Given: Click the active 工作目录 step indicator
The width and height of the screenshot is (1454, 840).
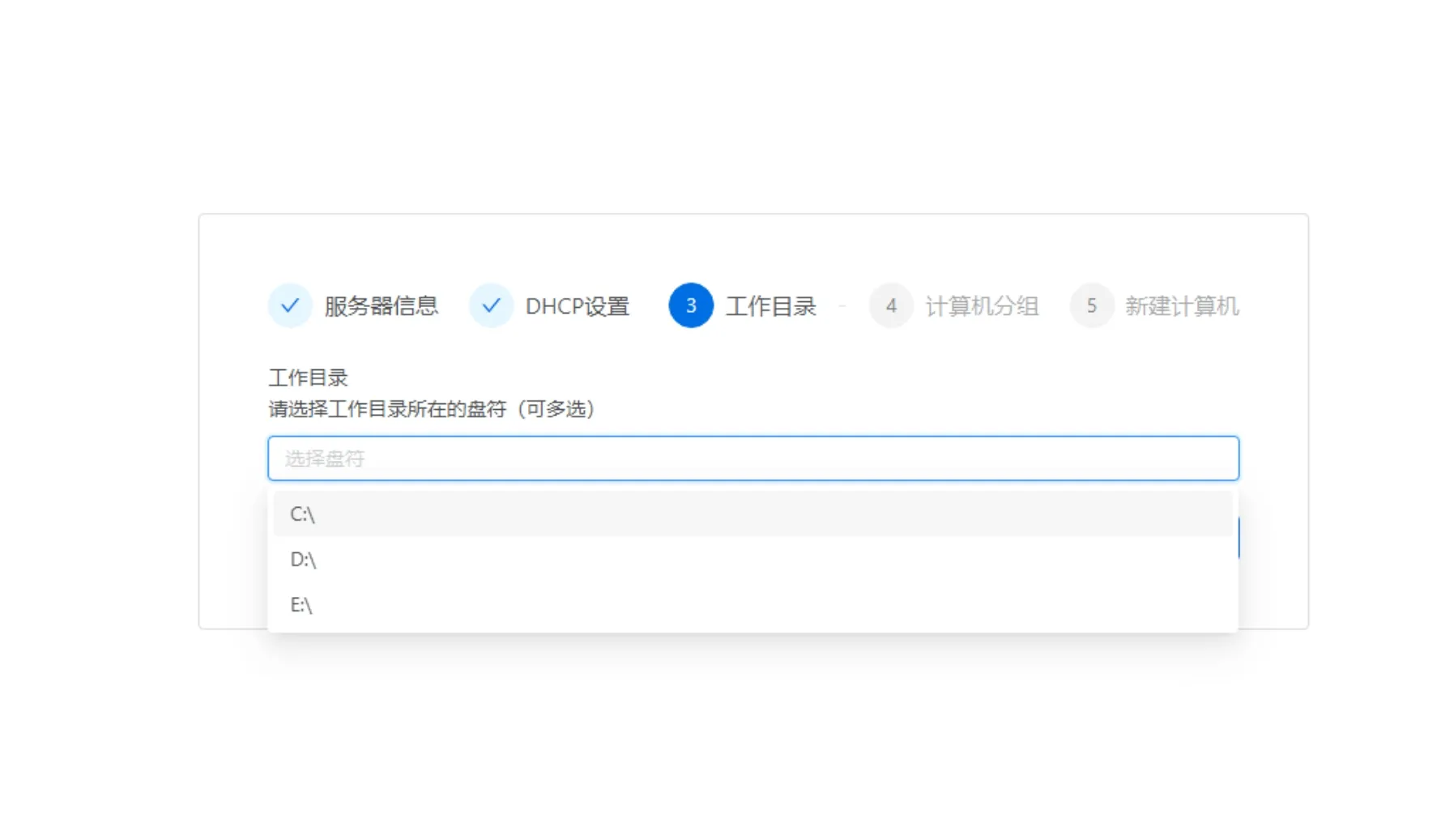Looking at the screenshot, I should pos(689,305).
